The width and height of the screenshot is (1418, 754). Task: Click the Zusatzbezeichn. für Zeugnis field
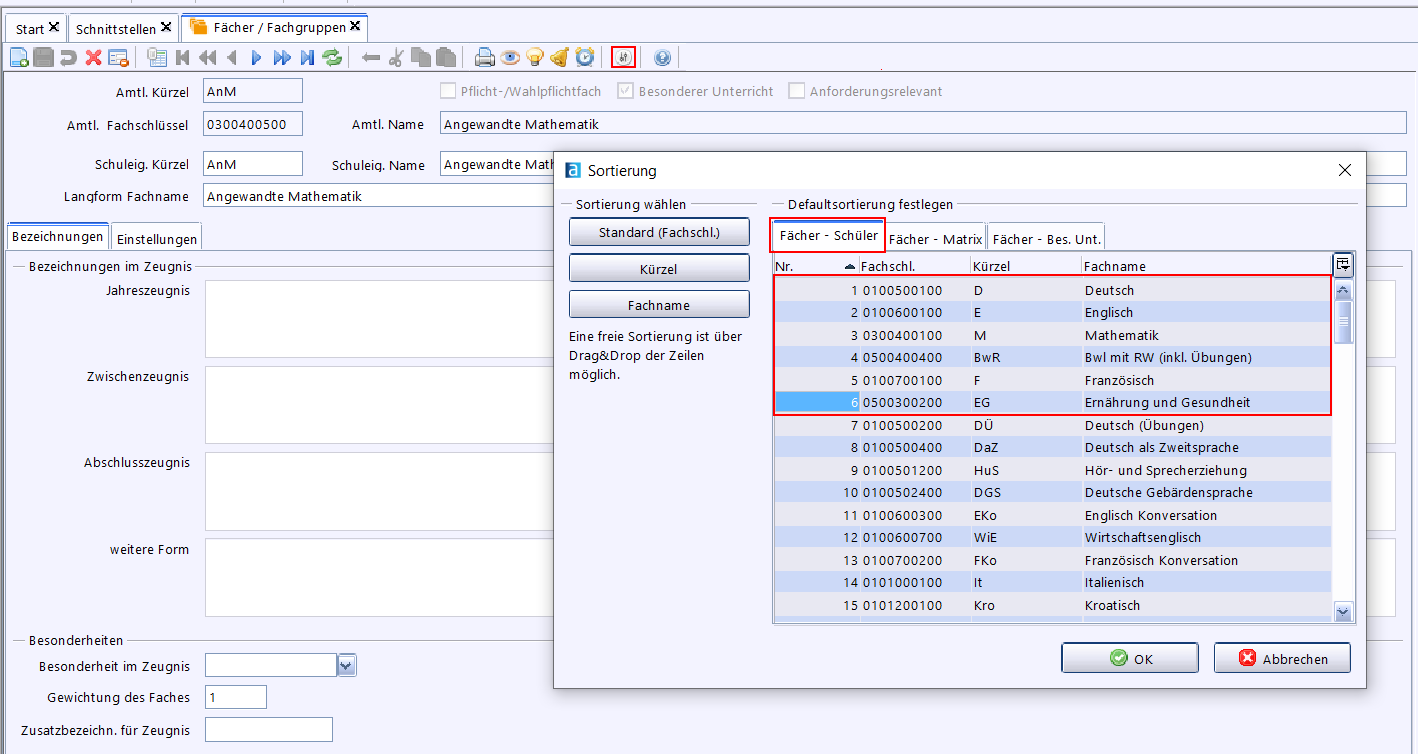tap(269, 730)
